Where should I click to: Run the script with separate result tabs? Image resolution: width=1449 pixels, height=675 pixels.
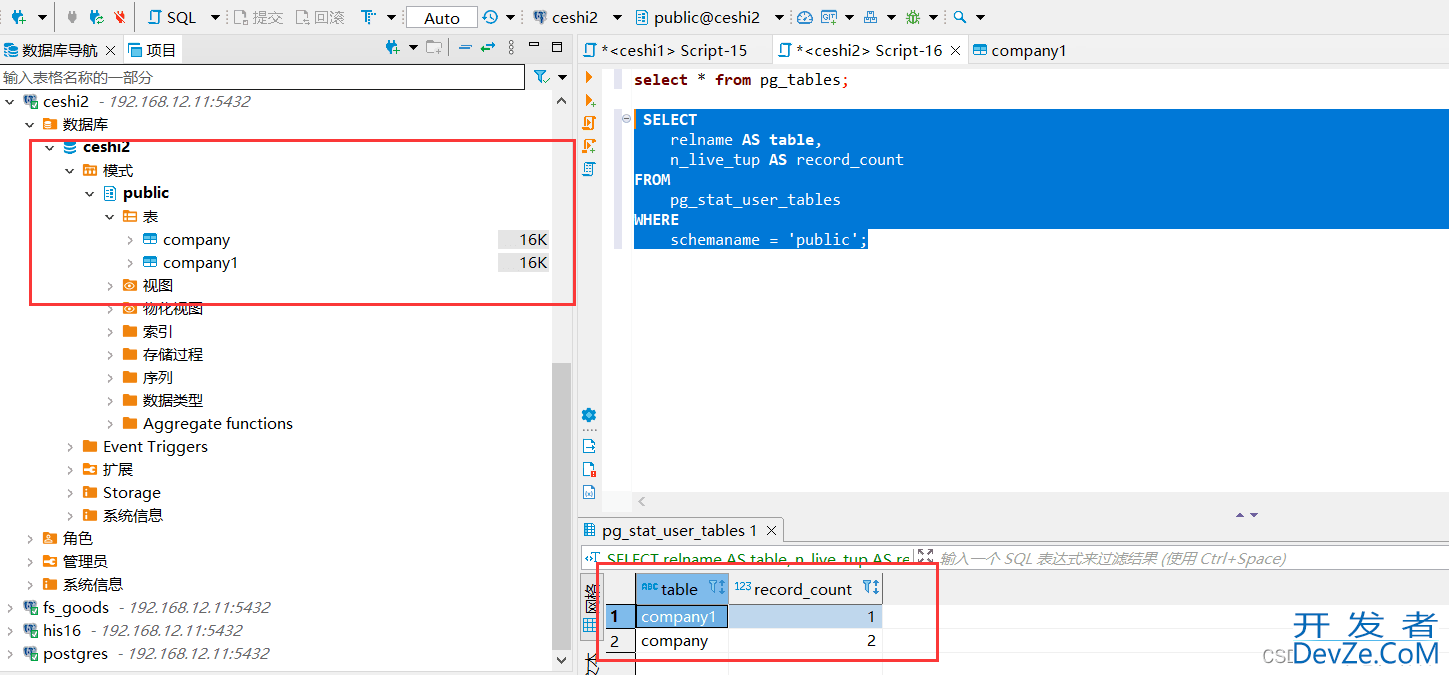pyautogui.click(x=589, y=146)
